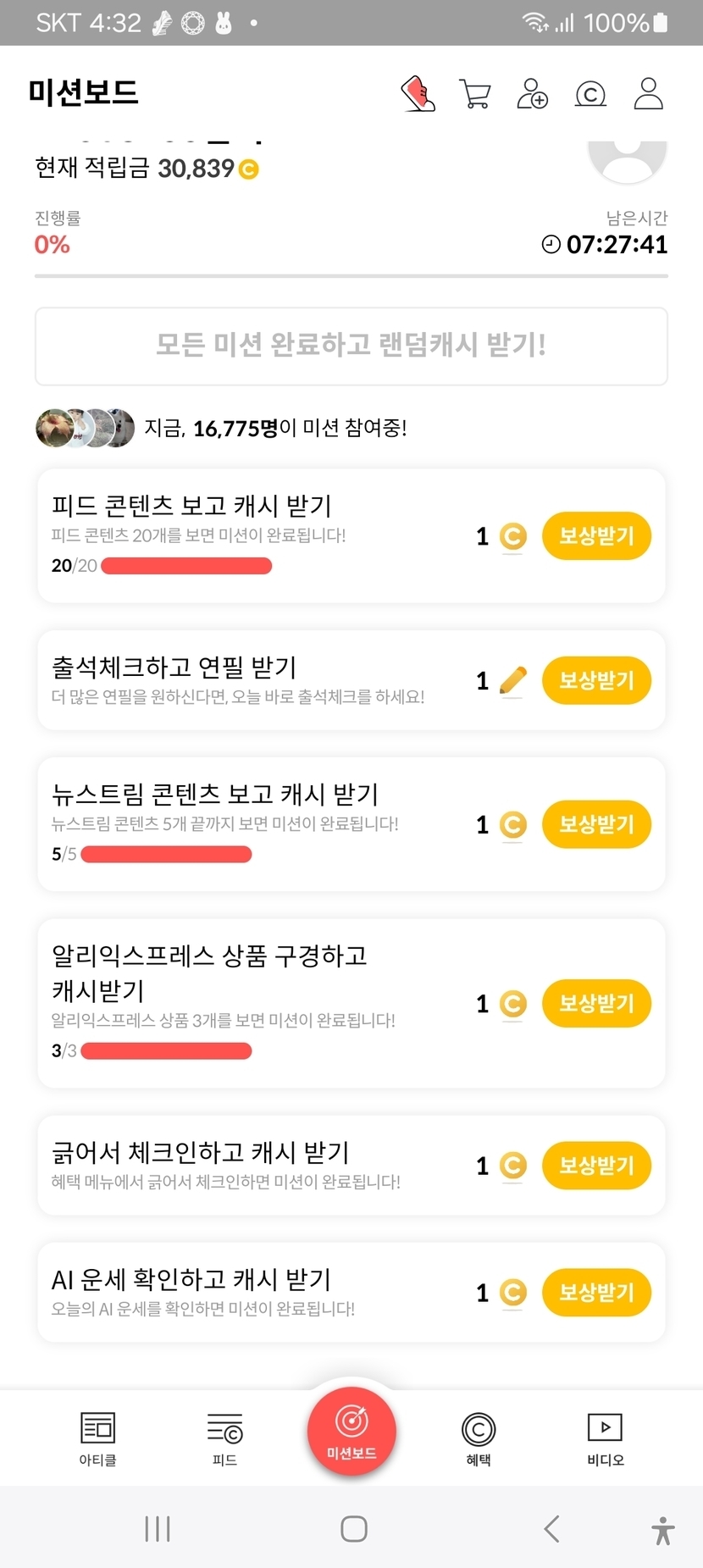
Task: Switch to the 피드 tab
Action: [224, 1438]
